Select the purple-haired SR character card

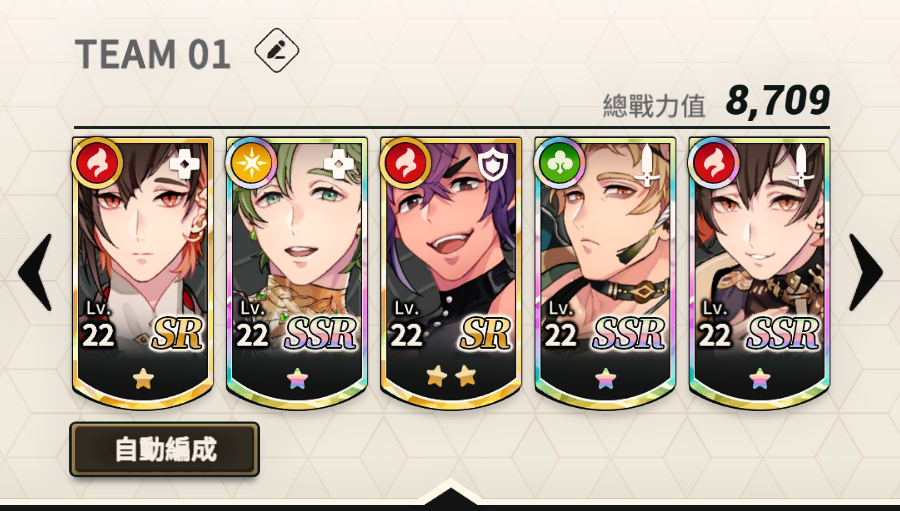pos(451,273)
